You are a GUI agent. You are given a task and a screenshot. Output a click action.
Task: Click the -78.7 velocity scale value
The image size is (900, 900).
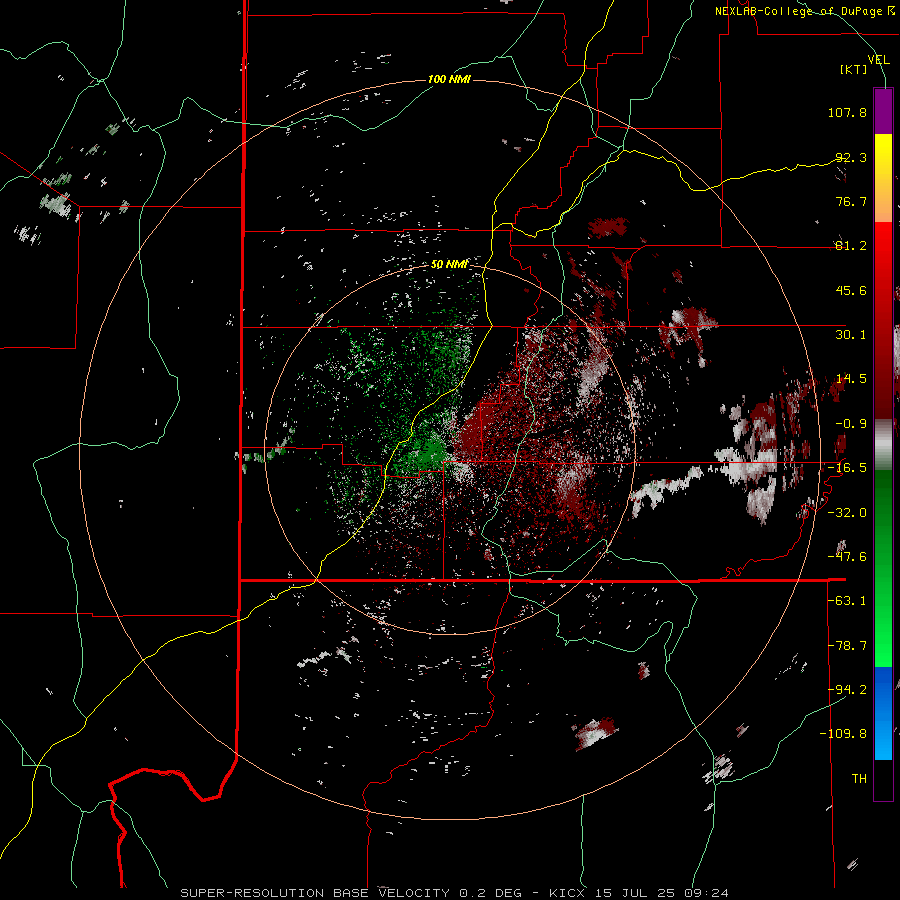847,646
